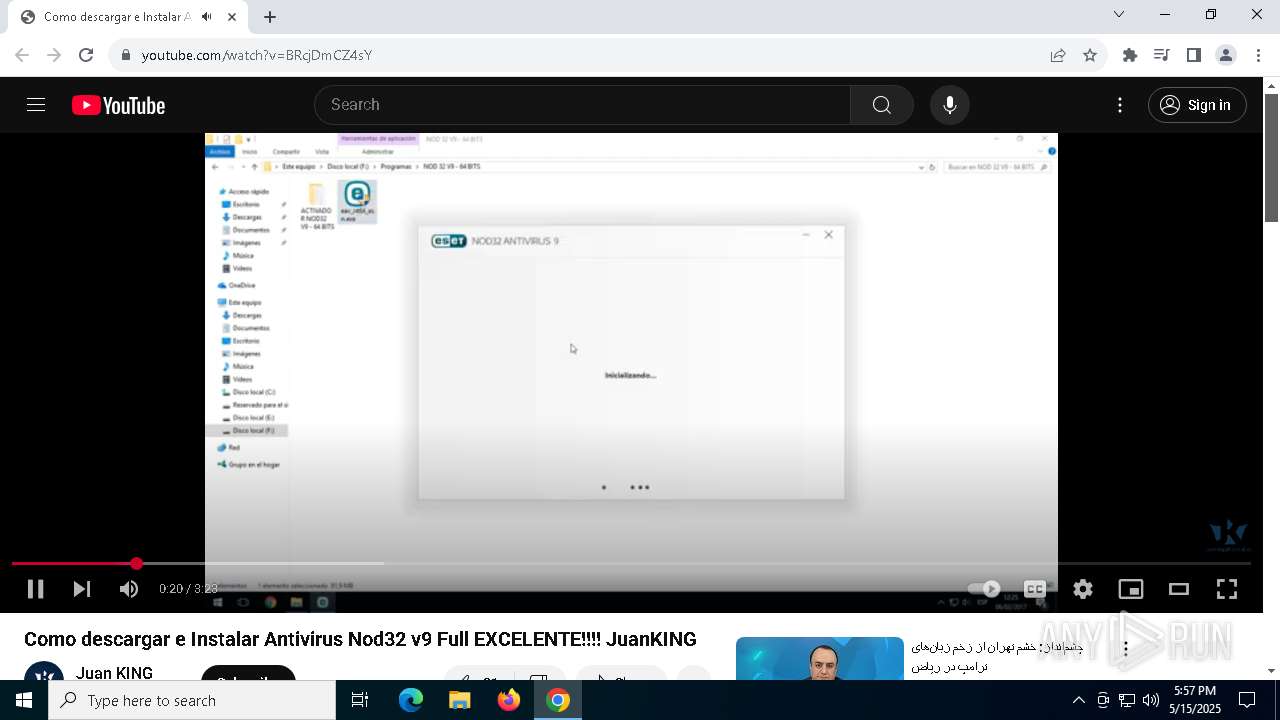Click the video title text Como descargar
1280x720 pixels.
(360, 639)
